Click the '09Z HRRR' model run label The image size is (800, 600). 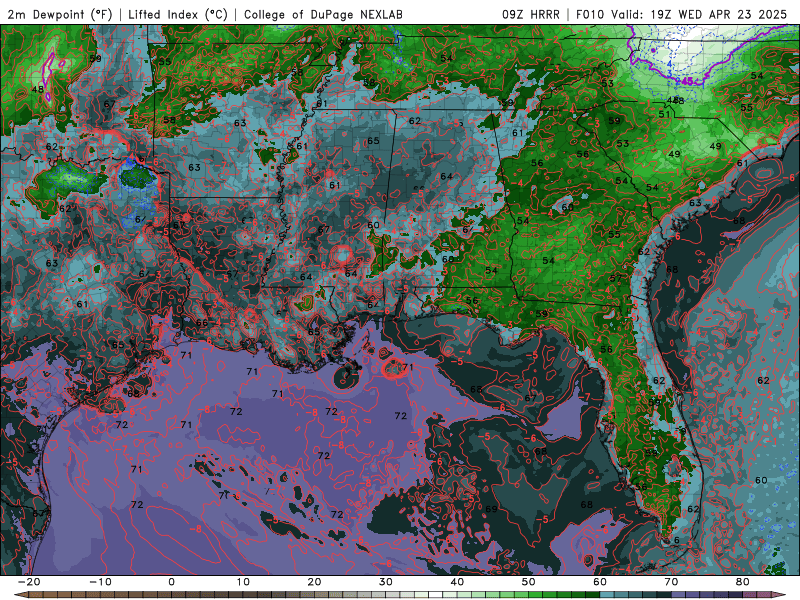point(531,15)
